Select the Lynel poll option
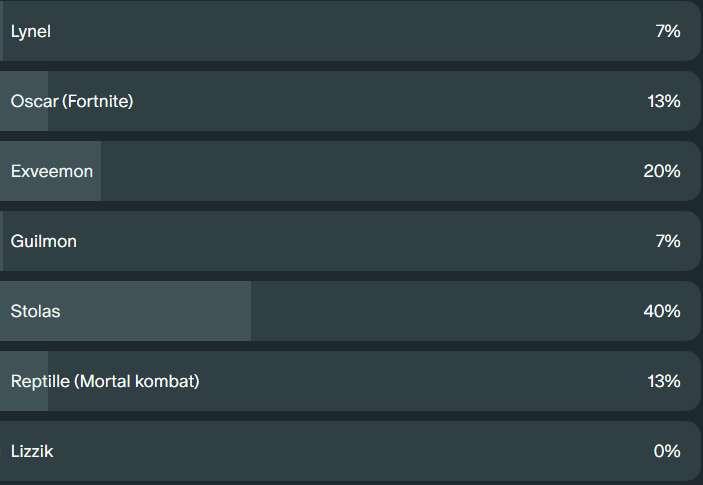This screenshot has height=485, width=703. pos(350,31)
